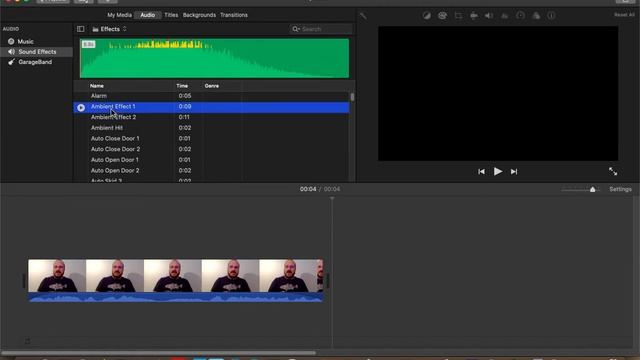The height and width of the screenshot is (360, 640).
Task: Enter fullscreen playback with arrows icon
Action: (613, 171)
